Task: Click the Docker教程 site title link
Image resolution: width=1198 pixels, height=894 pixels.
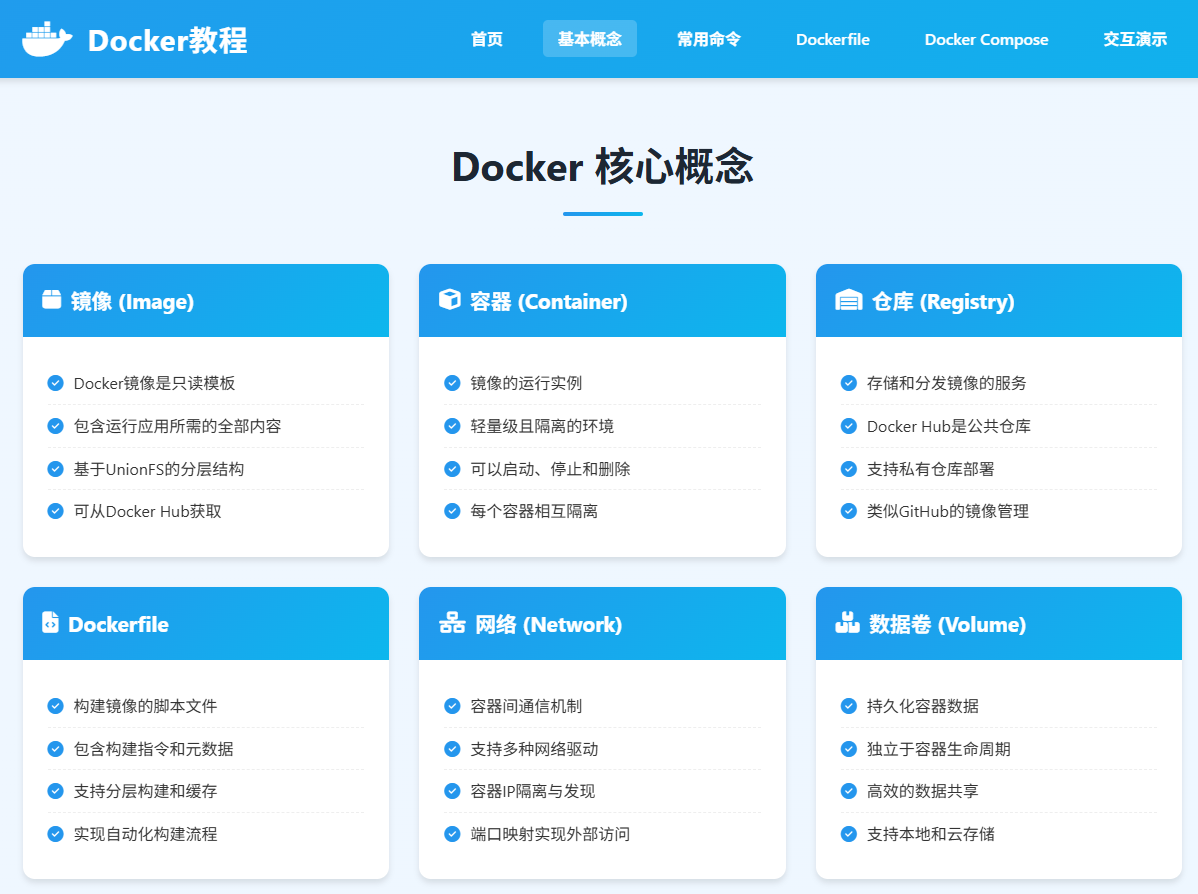Action: (x=167, y=40)
